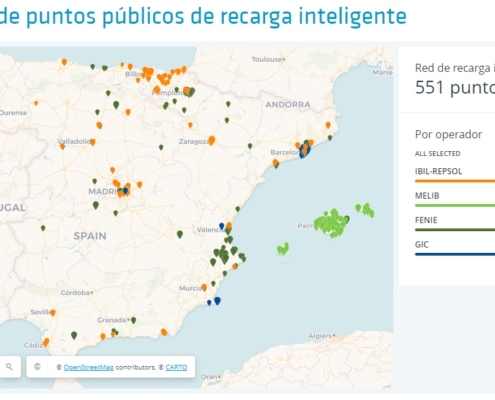Select the GIC operator filter

click(x=421, y=244)
